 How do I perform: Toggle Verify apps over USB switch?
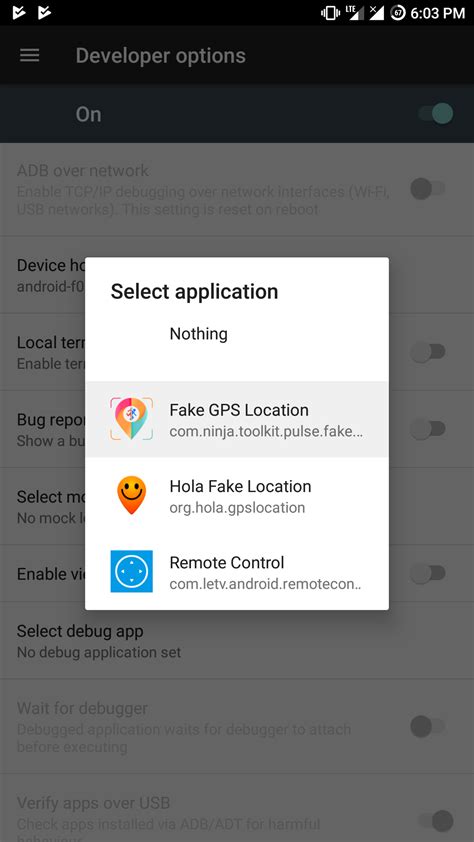point(435,821)
